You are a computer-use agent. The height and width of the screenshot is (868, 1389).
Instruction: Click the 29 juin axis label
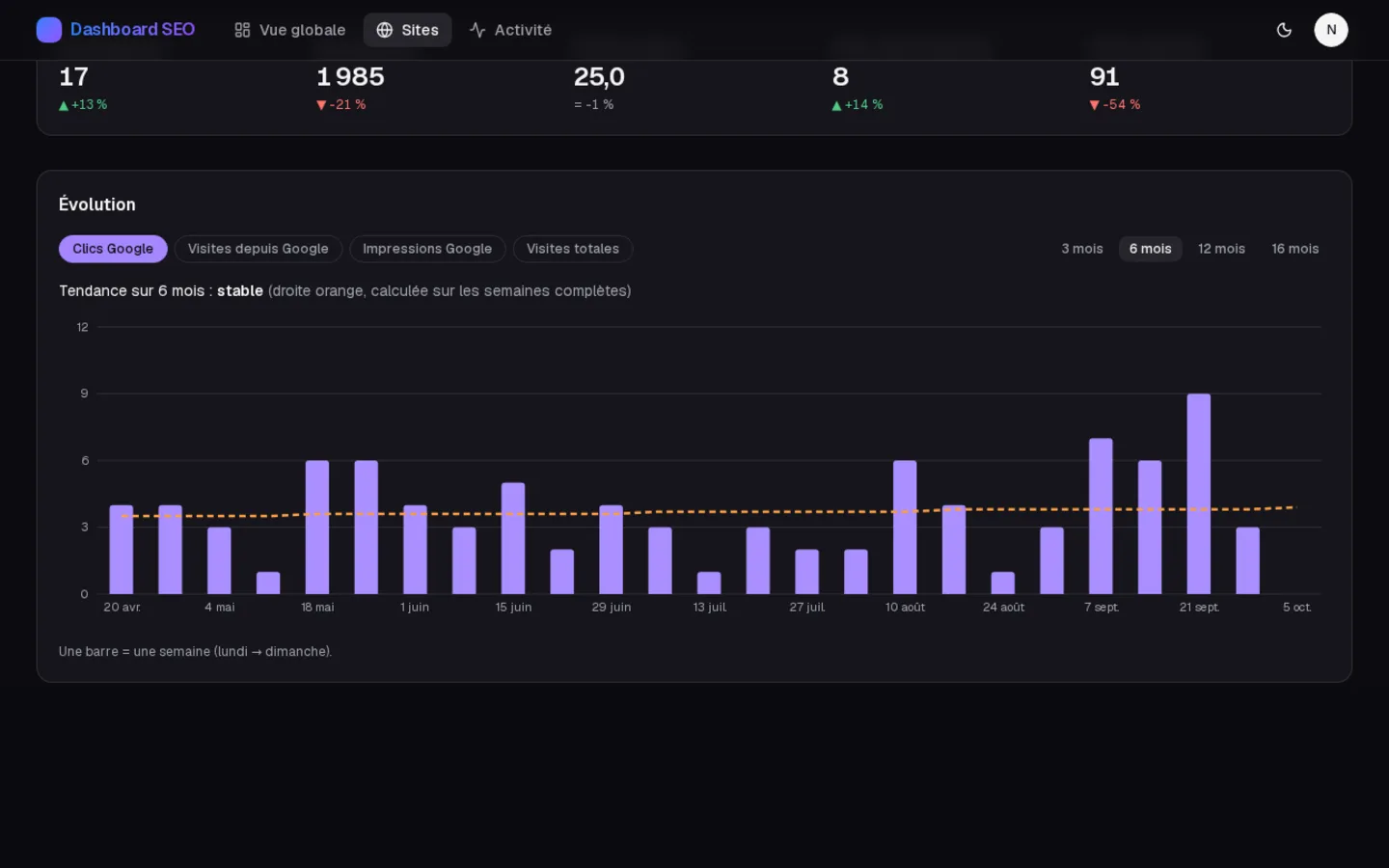612,607
